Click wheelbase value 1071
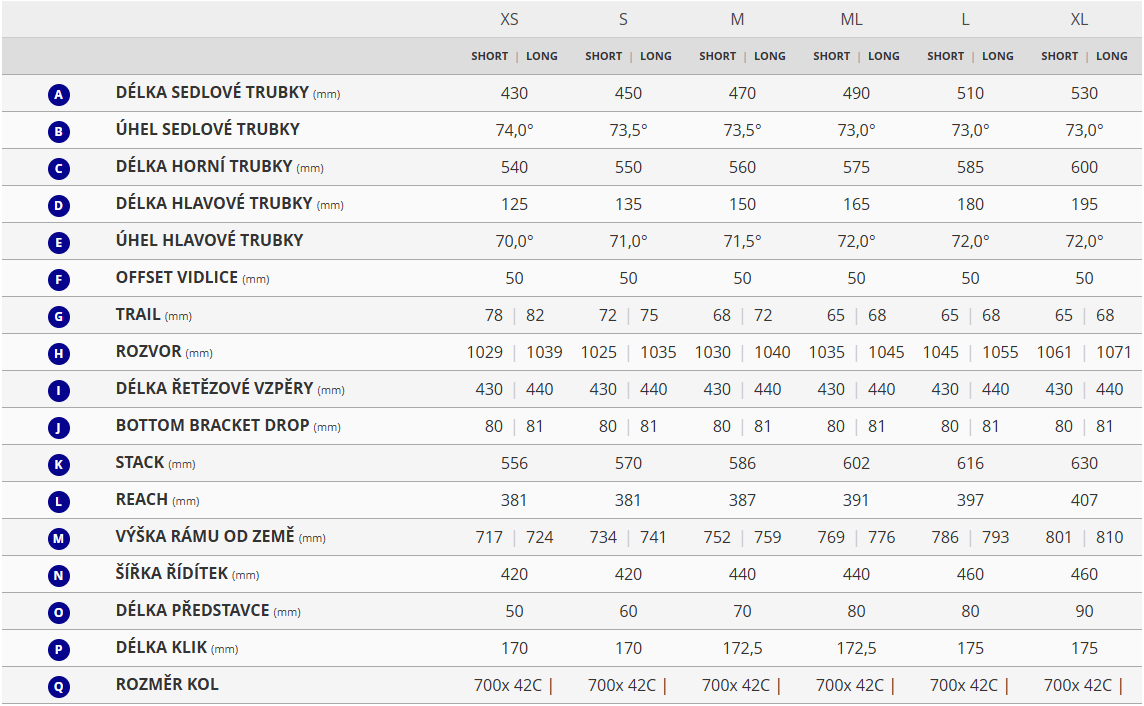Image resolution: width=1144 pixels, height=706 pixels. [x=1114, y=352]
